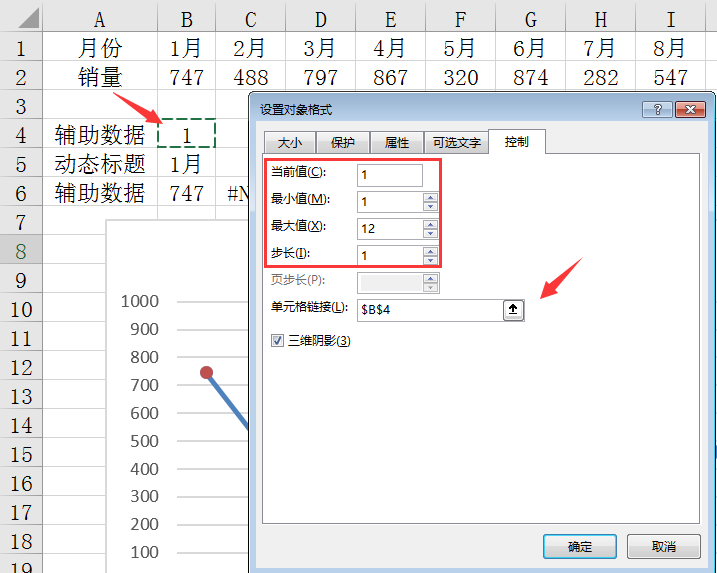Image resolution: width=717 pixels, height=573 pixels.
Task: Click the chart axis label 1000
Action: pyautogui.click(x=139, y=301)
